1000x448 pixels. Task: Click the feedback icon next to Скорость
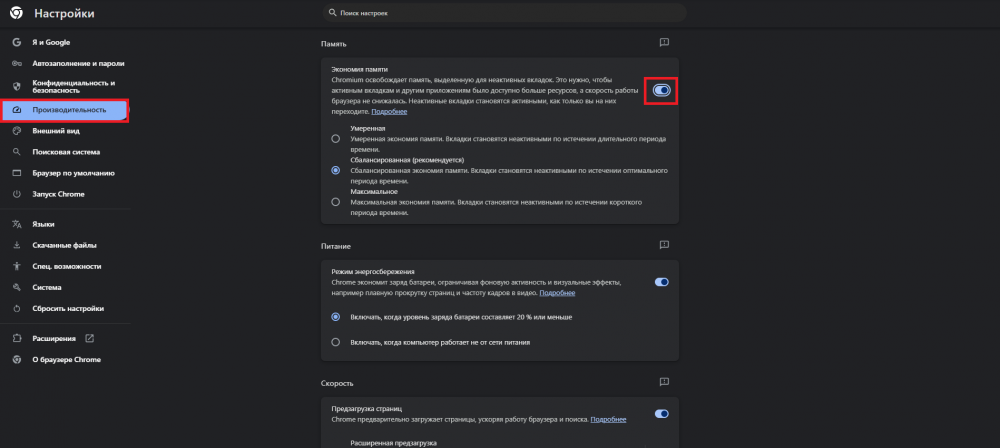click(x=664, y=382)
